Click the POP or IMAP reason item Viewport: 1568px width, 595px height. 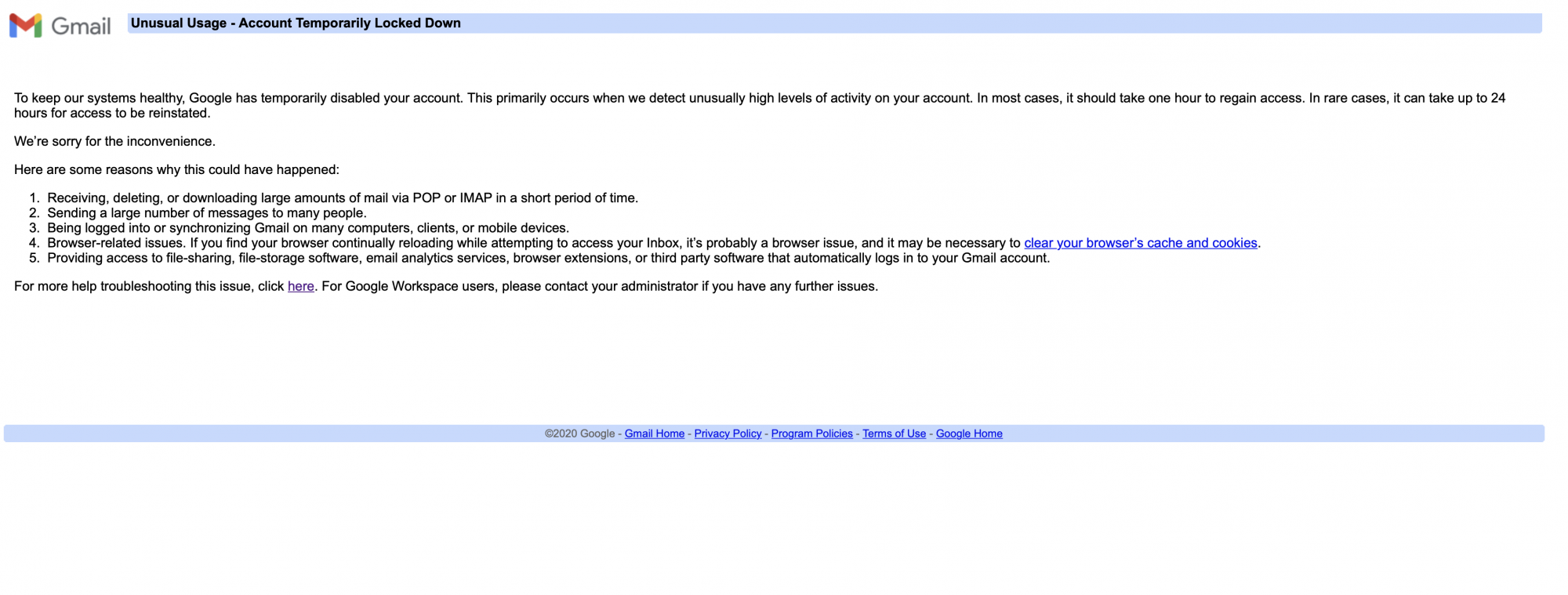[343, 198]
